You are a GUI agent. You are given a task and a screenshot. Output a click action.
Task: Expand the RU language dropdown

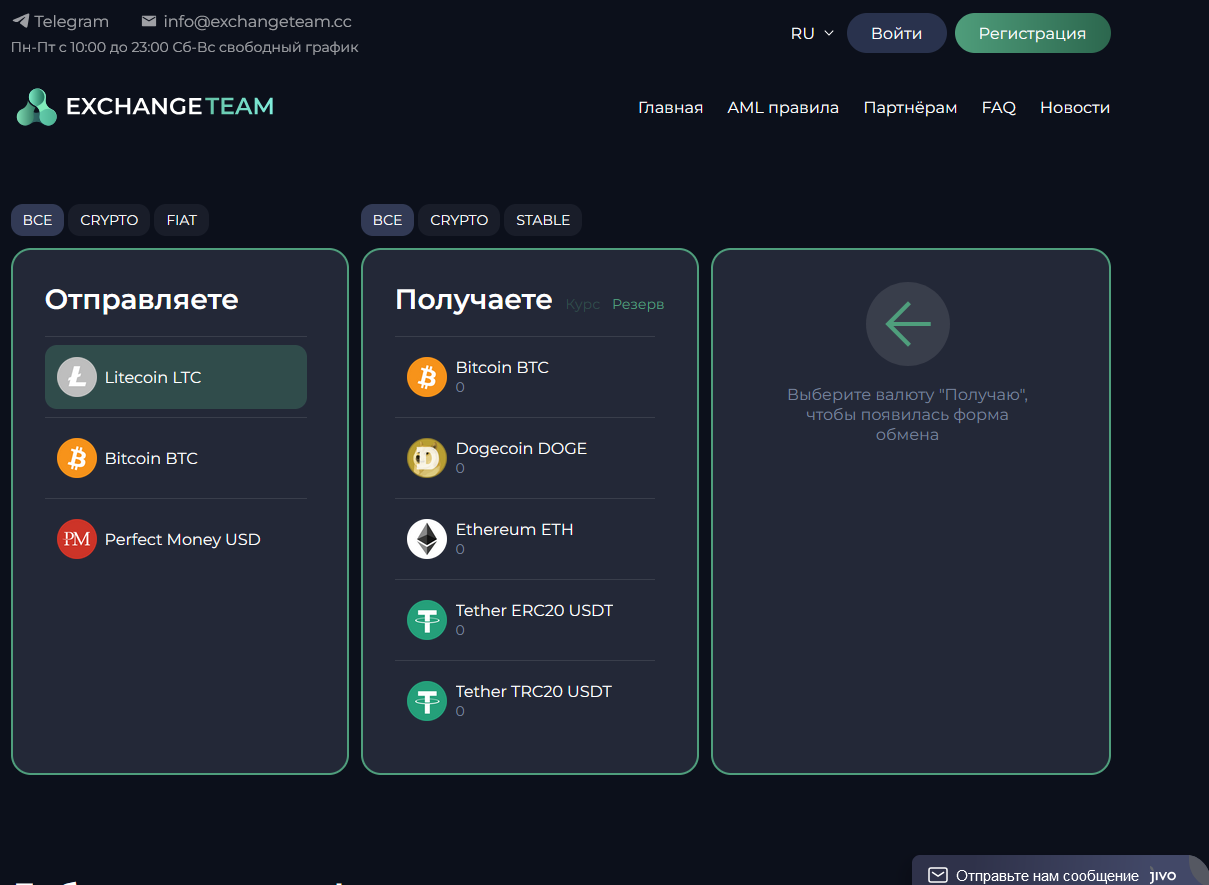812,33
